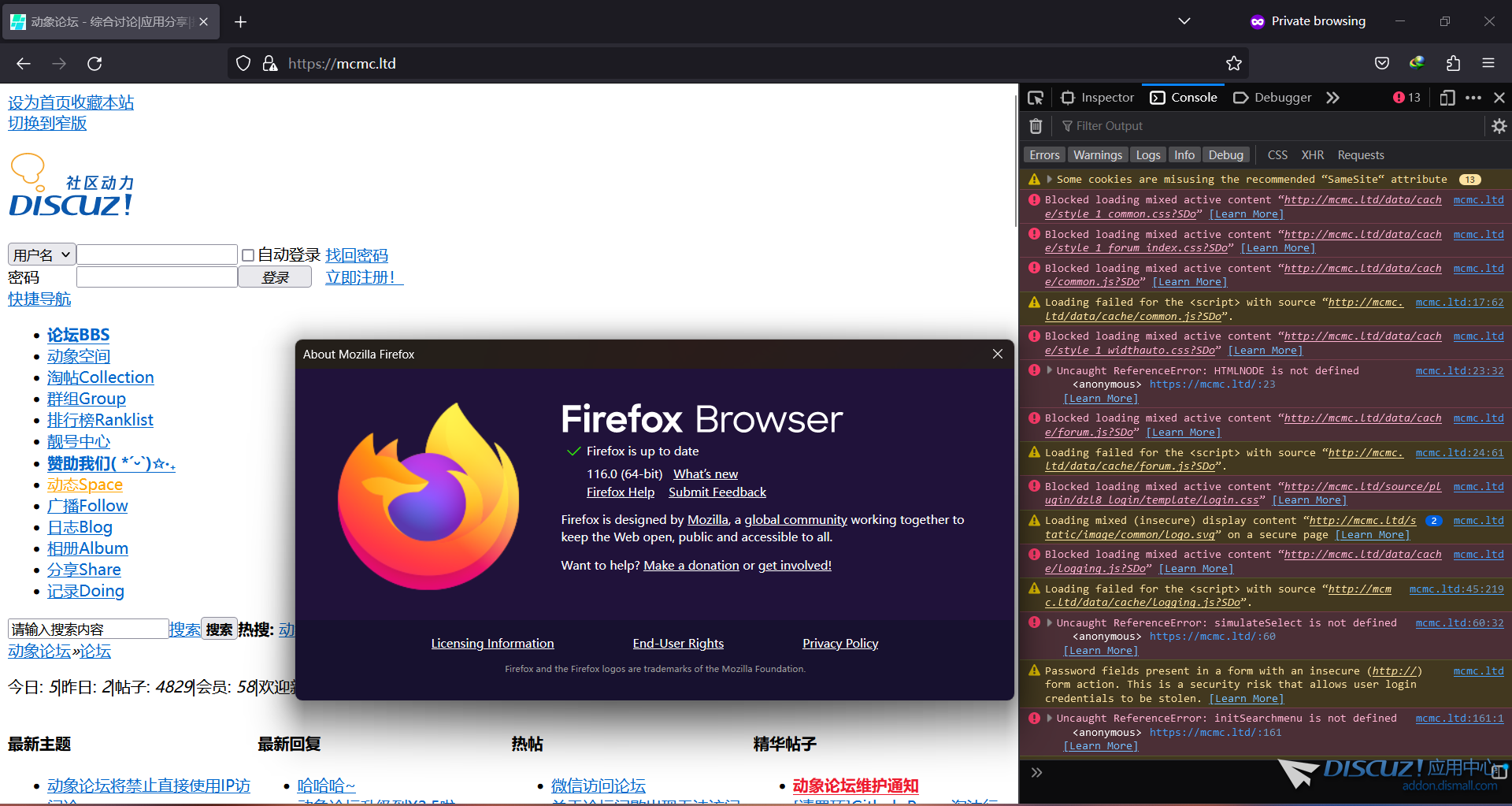Open the Extensions puzzle icon
This screenshot has width=1512, height=806.
(1453, 64)
